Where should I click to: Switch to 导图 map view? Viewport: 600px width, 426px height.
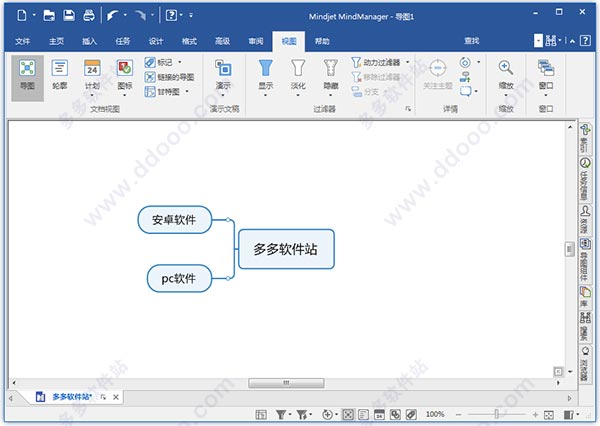27,78
